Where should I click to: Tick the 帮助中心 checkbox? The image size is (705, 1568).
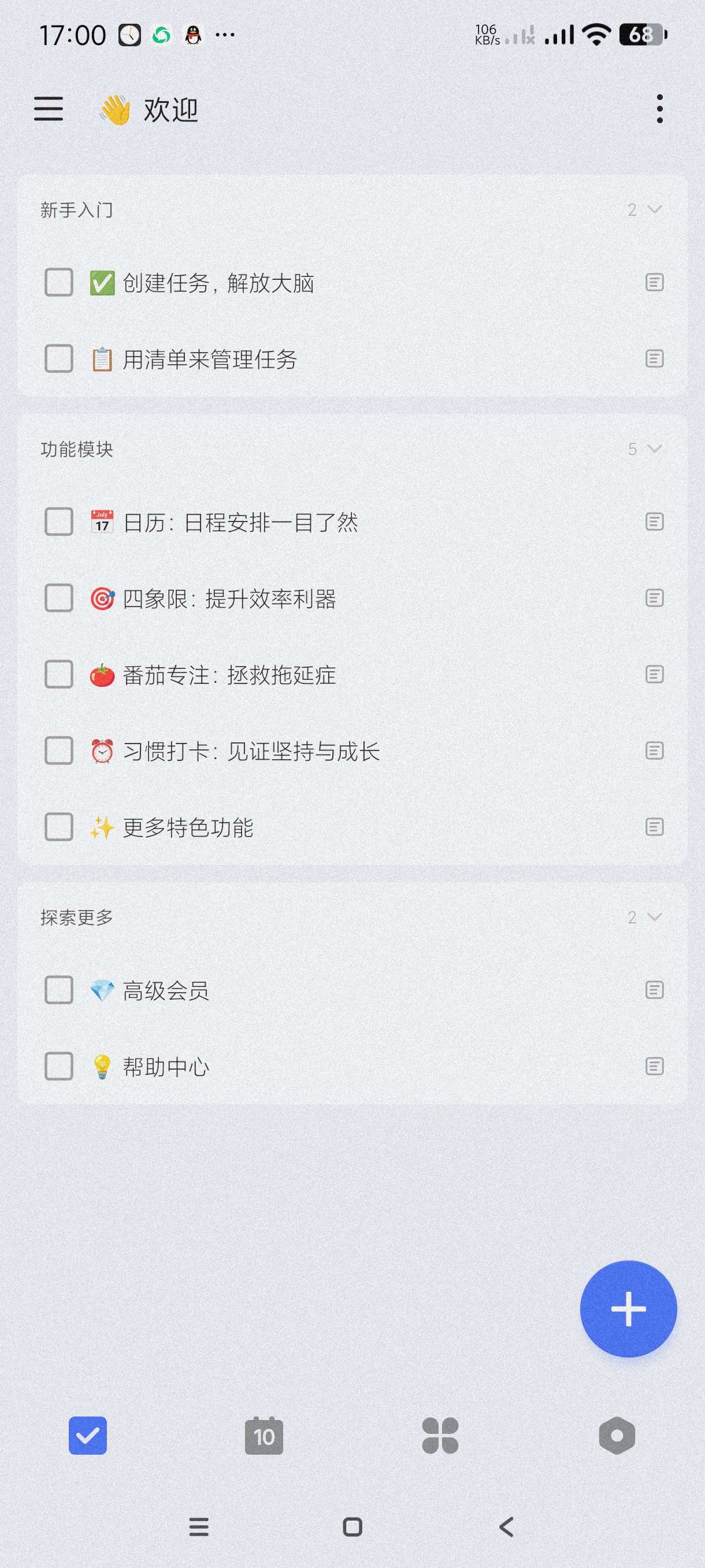click(x=59, y=1066)
